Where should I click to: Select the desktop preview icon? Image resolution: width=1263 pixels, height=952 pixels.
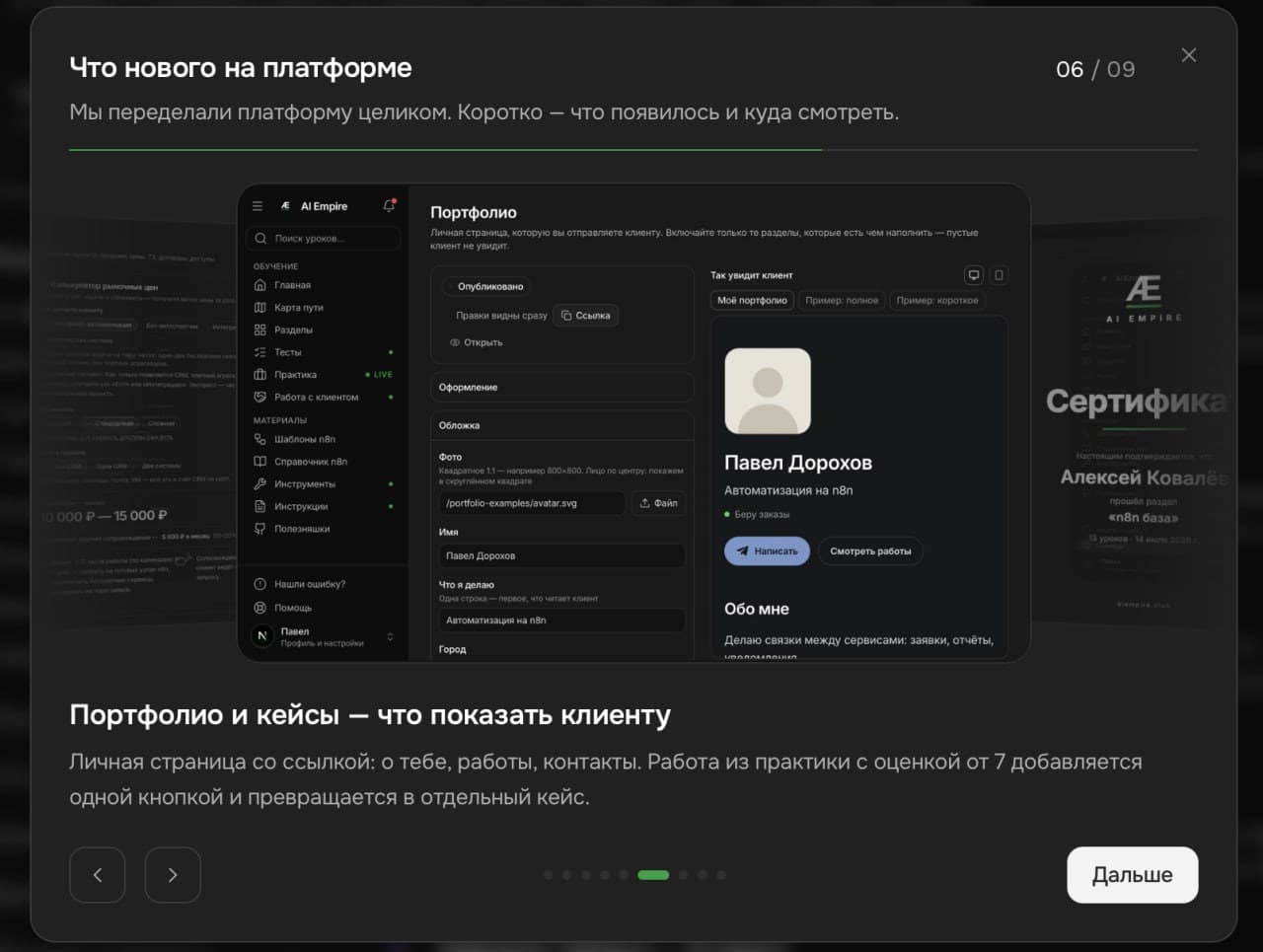(974, 275)
